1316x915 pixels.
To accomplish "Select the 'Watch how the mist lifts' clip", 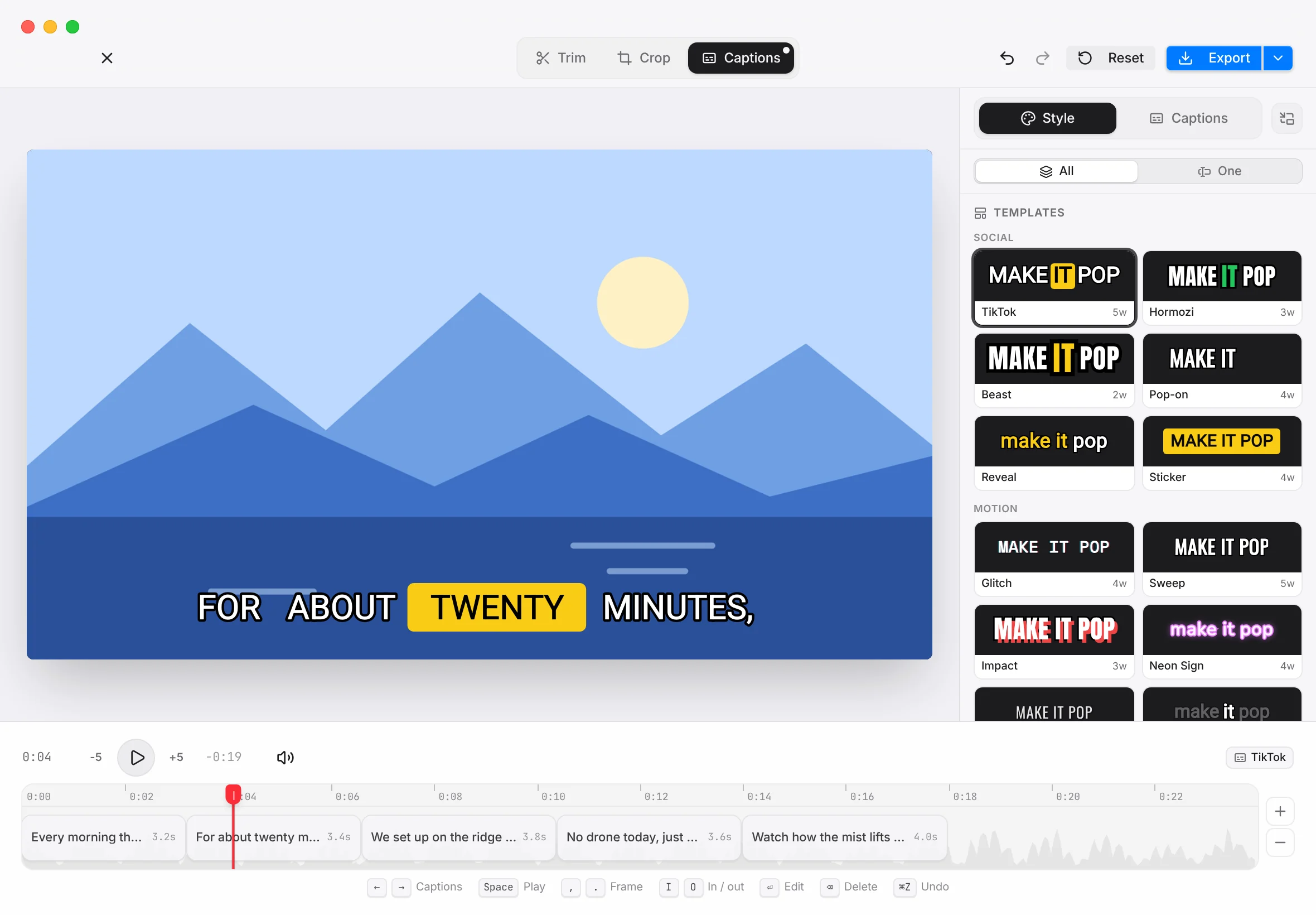I will click(x=844, y=837).
